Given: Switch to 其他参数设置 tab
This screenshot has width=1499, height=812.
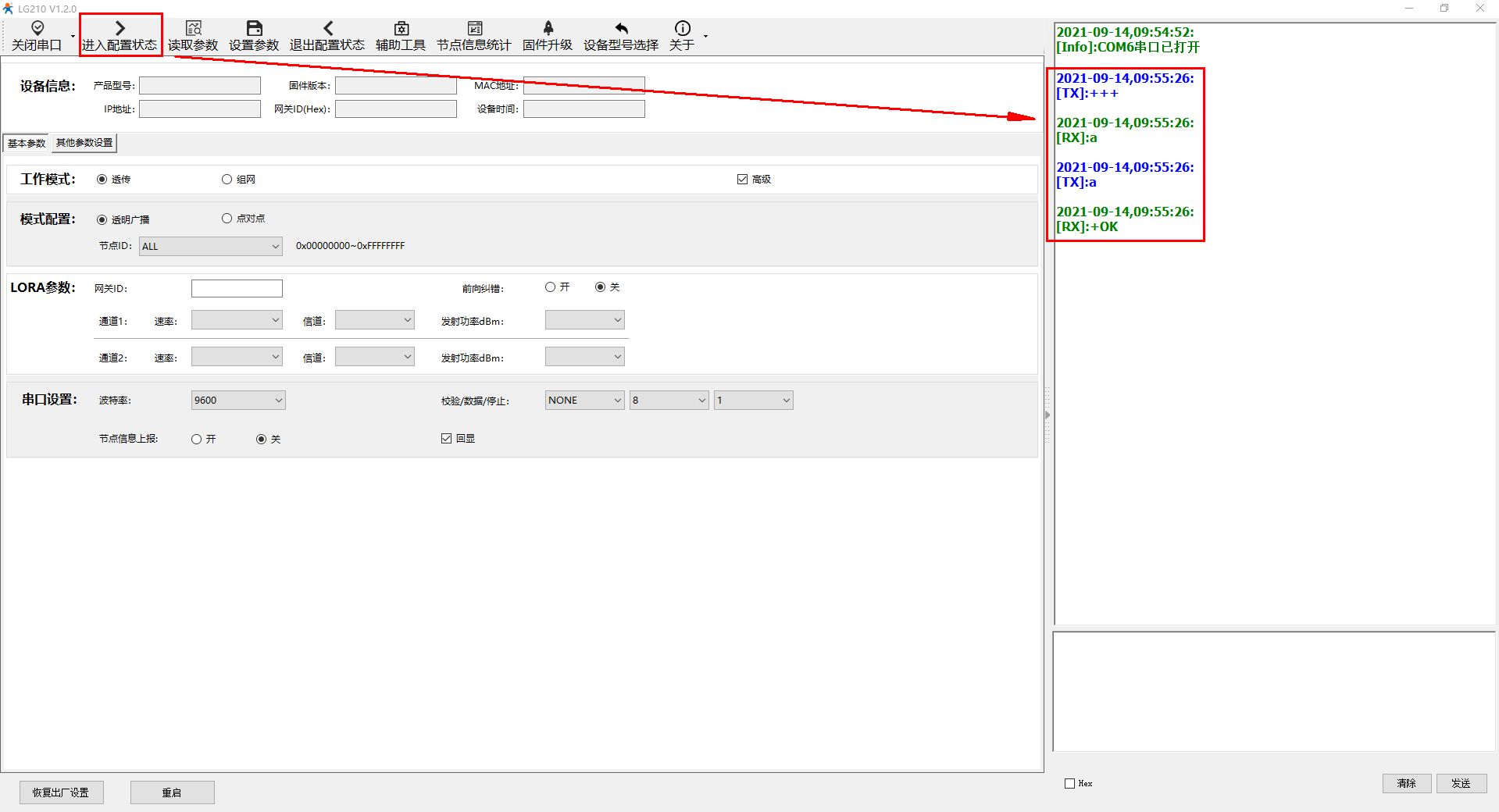Looking at the screenshot, I should (84, 143).
